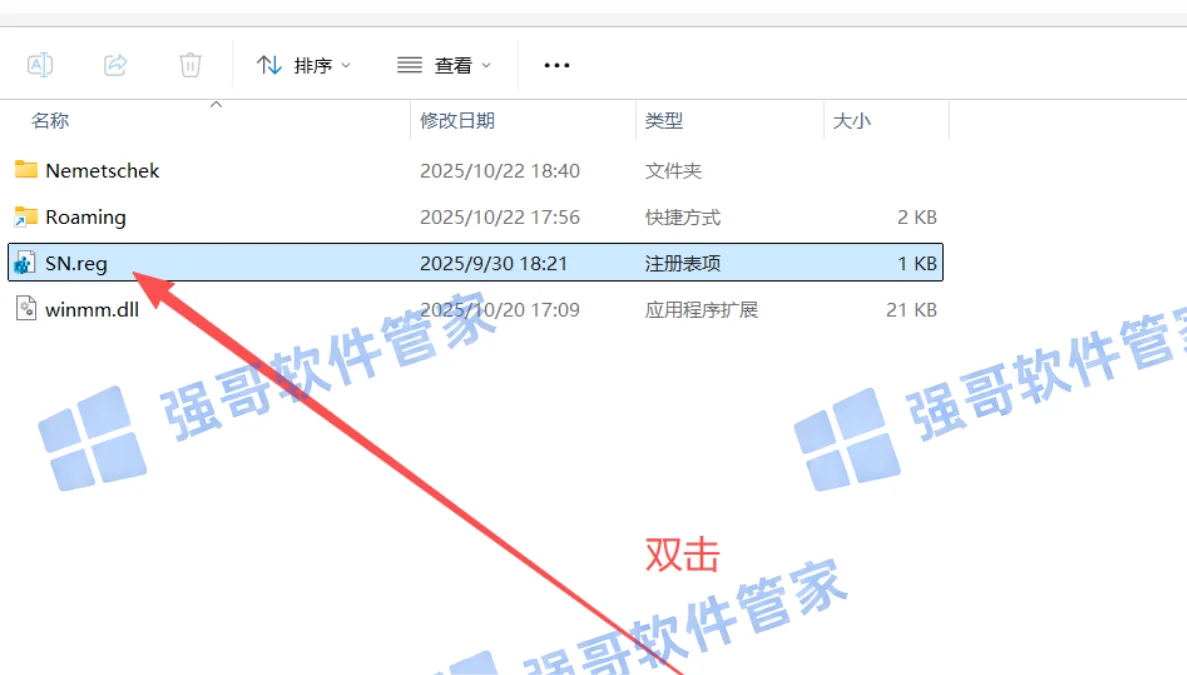This screenshot has height=675, width=1187.
Task: Click the 应用程序扩展 type cell
Action: point(701,310)
